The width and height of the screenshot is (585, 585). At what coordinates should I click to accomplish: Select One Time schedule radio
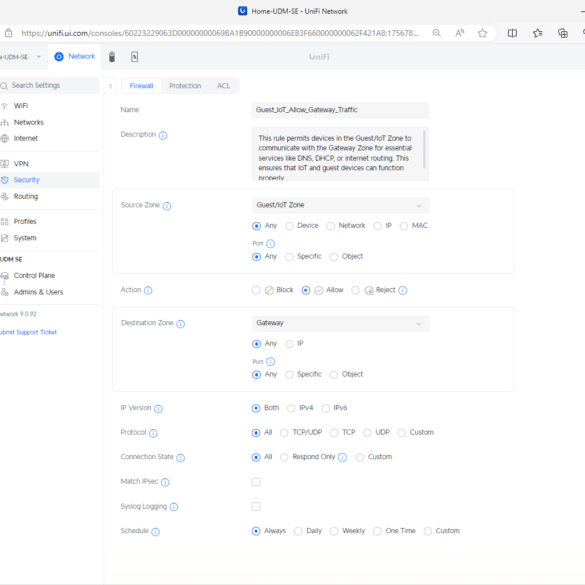[x=378, y=531]
